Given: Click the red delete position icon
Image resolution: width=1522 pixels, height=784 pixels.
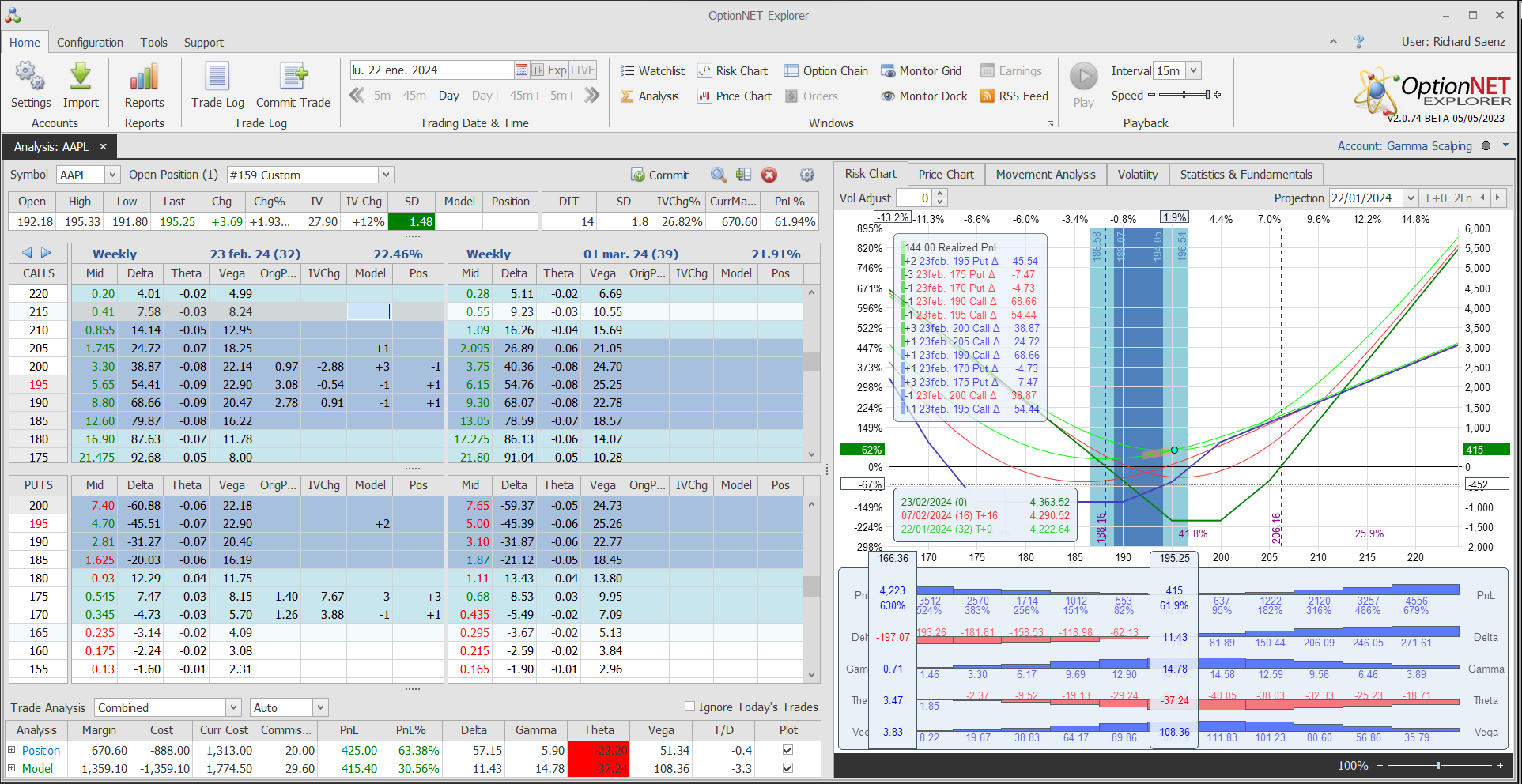Looking at the screenshot, I should click(x=769, y=175).
